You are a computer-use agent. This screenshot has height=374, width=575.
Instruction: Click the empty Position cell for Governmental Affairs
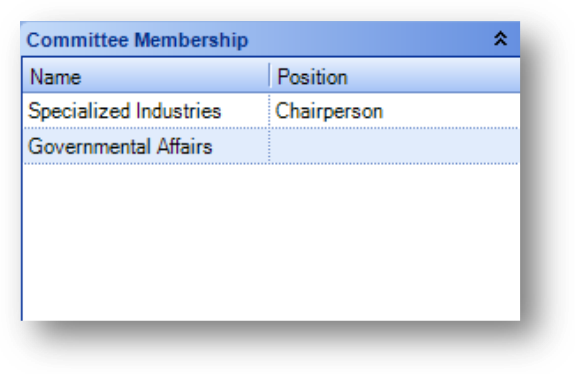395,146
